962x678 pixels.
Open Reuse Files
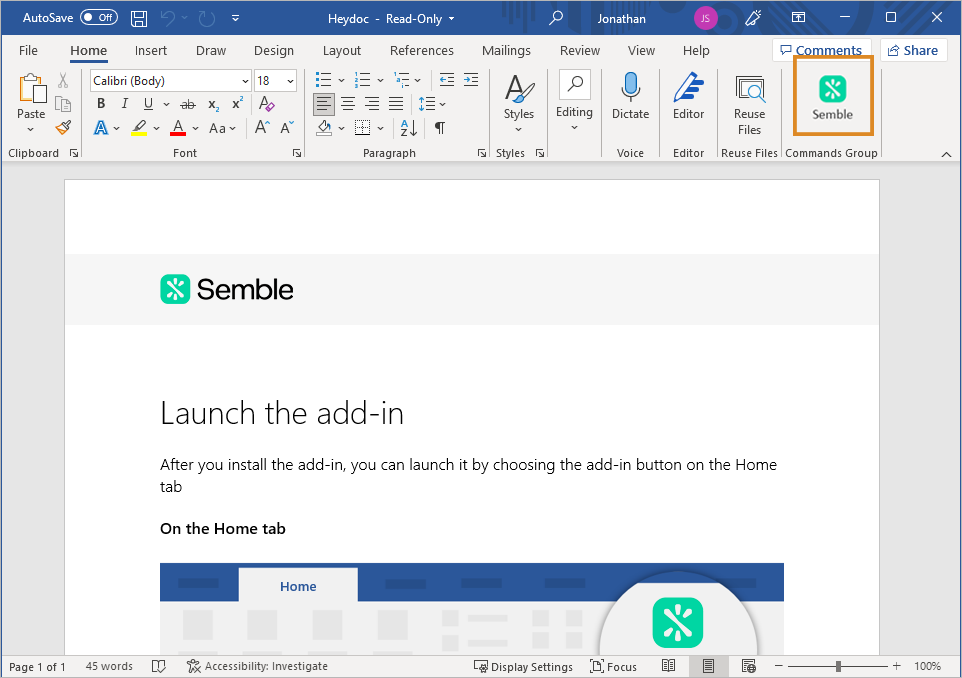(749, 104)
